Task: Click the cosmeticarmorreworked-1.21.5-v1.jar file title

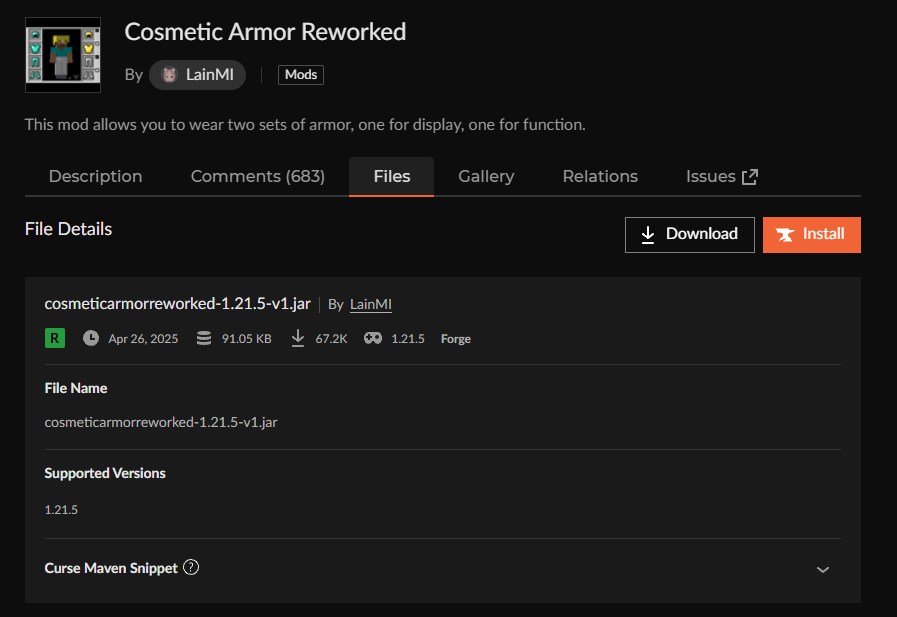Action: 176,303
